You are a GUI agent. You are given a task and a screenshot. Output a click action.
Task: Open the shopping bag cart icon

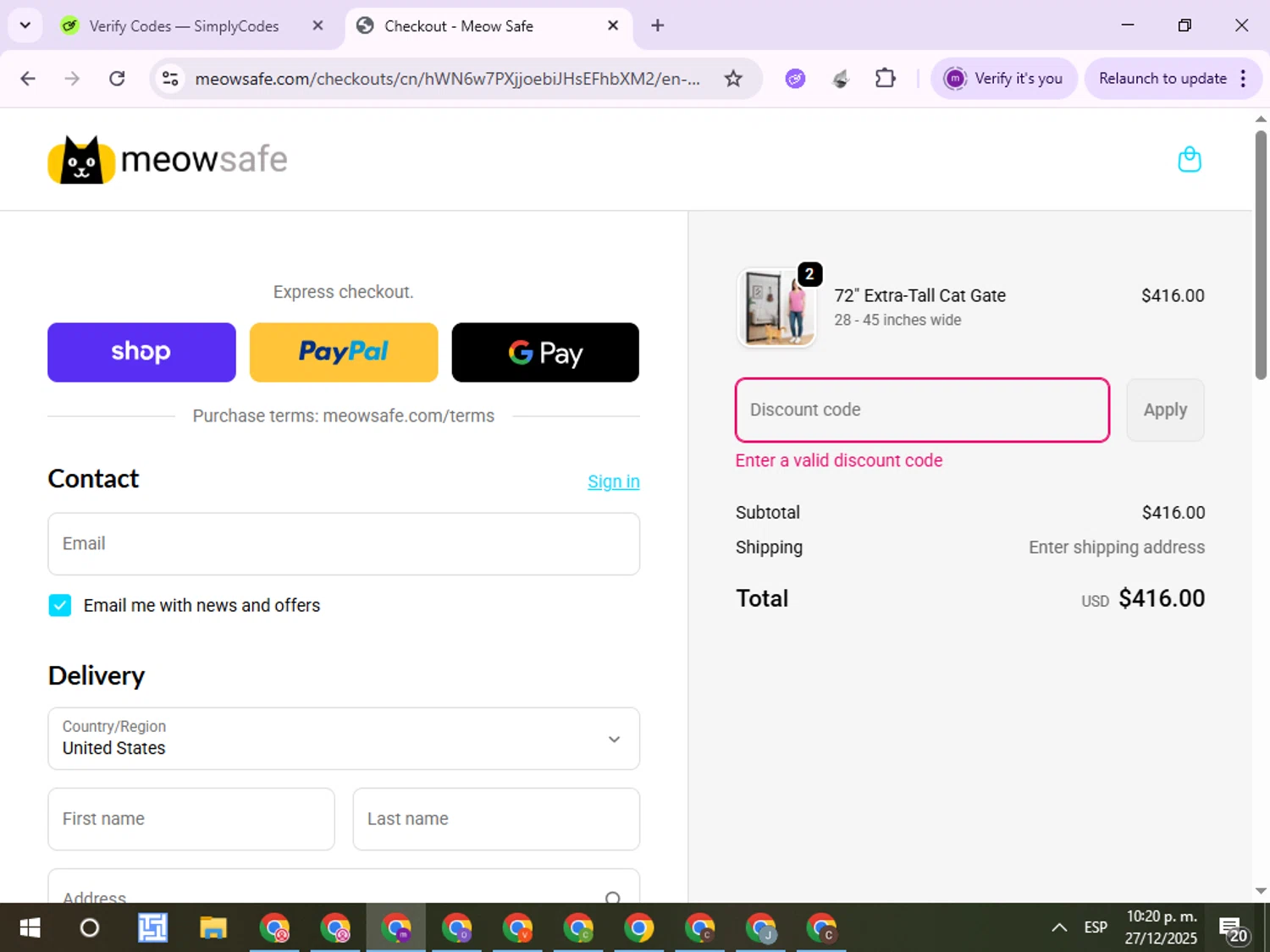click(1190, 159)
